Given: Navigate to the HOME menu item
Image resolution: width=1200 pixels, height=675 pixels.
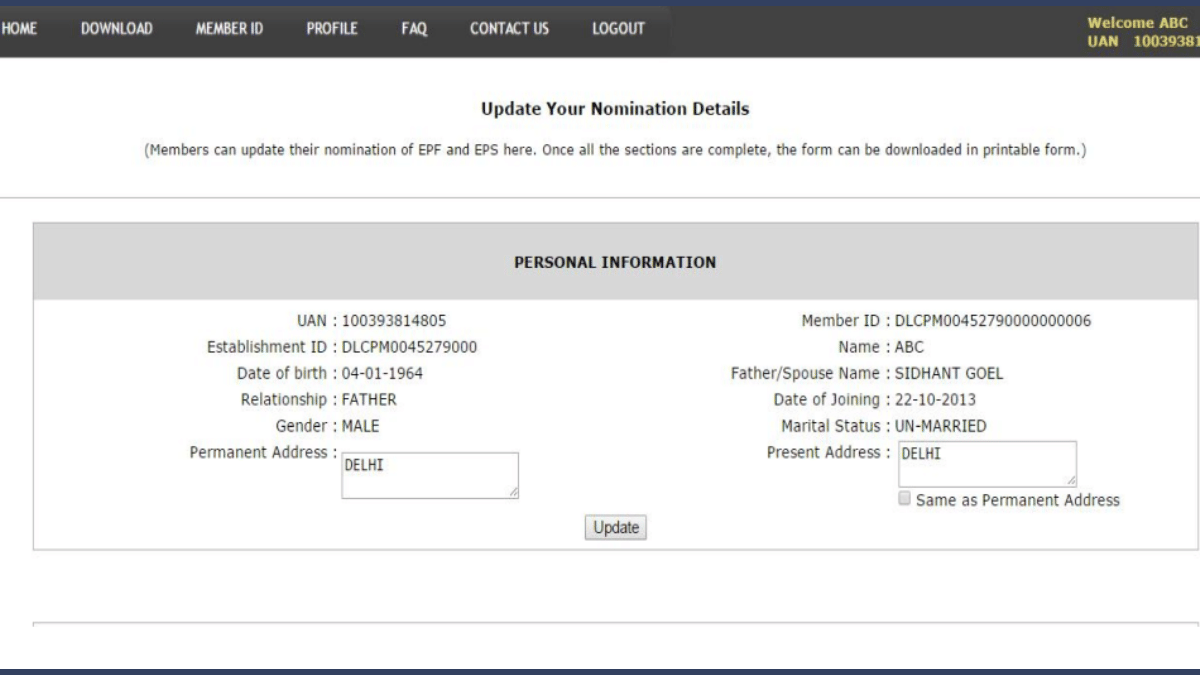Looking at the screenshot, I should coord(18,31).
